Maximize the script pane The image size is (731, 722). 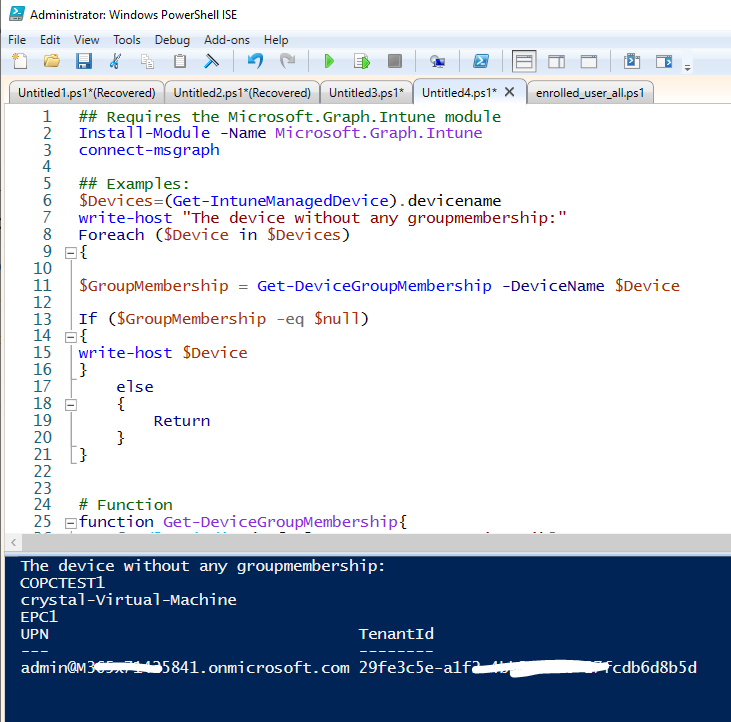click(589, 61)
